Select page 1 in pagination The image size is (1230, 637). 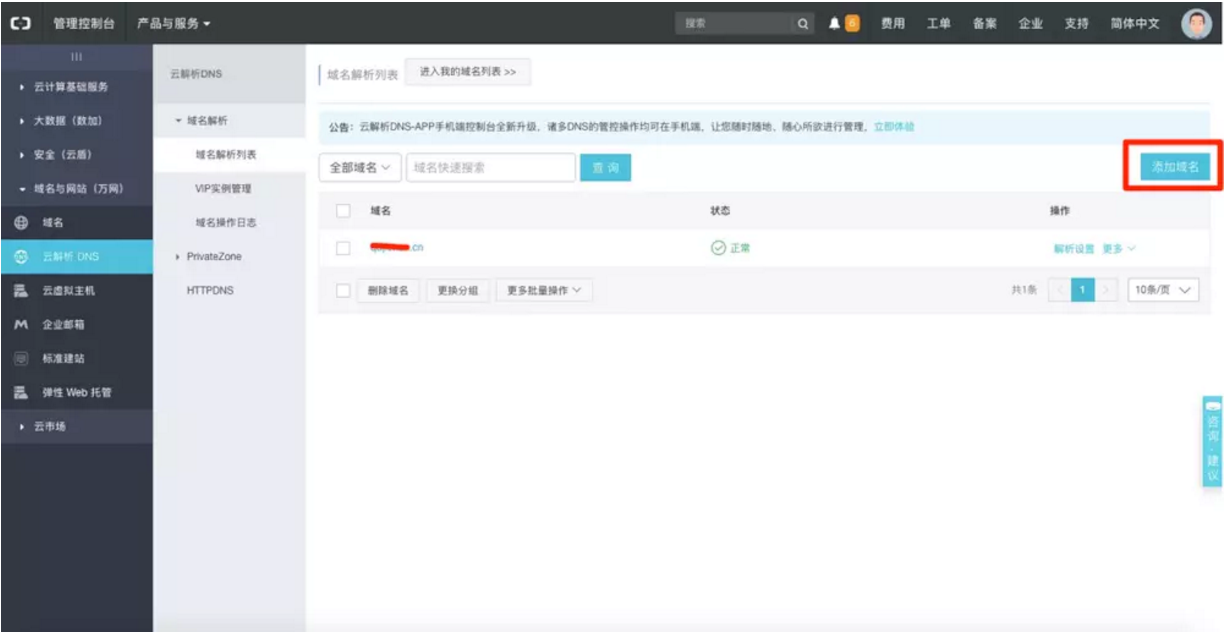click(1082, 290)
